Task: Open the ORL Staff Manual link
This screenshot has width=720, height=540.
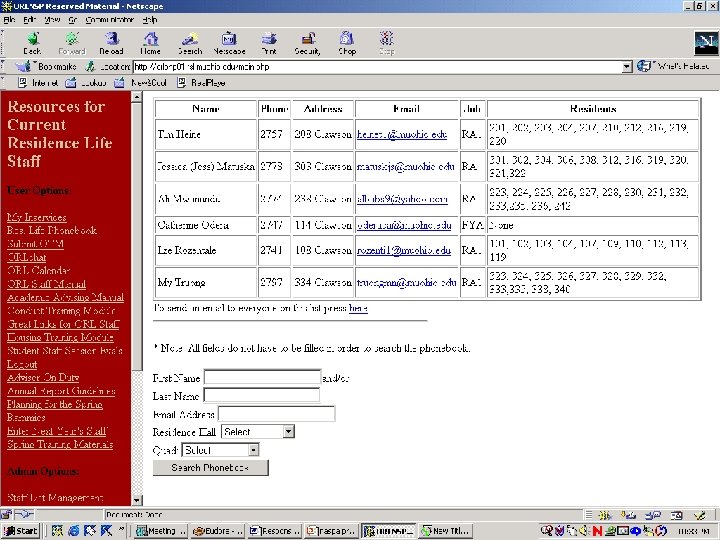Action: pos(47,283)
